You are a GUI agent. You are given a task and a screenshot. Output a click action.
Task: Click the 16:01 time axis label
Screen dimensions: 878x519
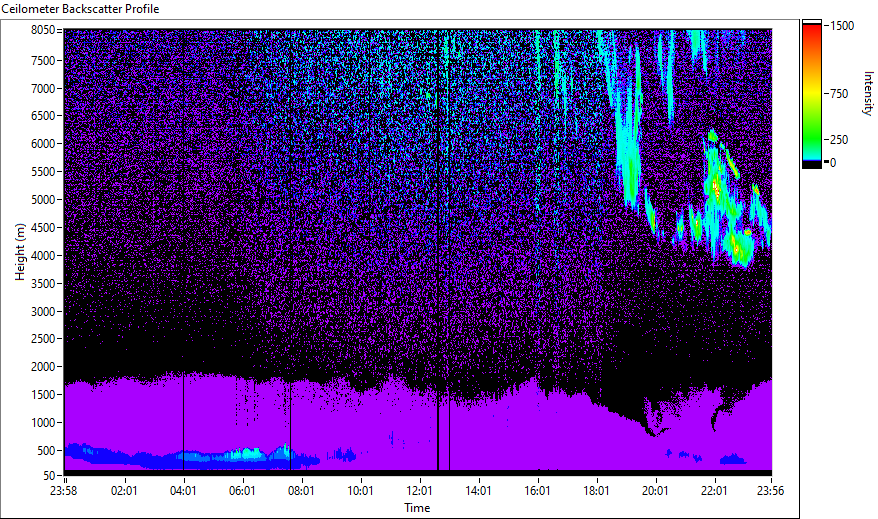537,491
